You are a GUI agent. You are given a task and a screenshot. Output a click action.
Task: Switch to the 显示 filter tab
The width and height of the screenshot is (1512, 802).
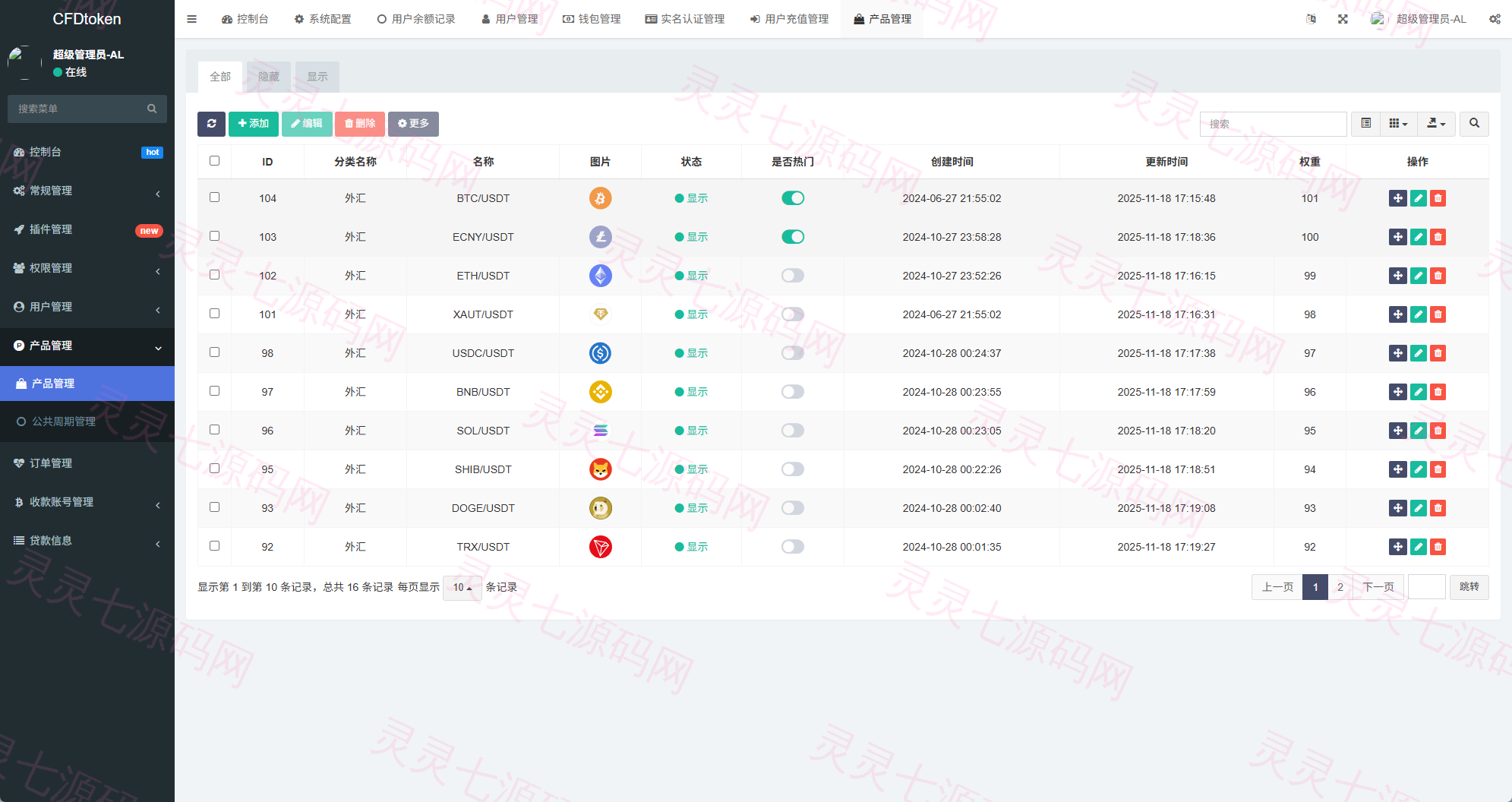click(x=317, y=77)
